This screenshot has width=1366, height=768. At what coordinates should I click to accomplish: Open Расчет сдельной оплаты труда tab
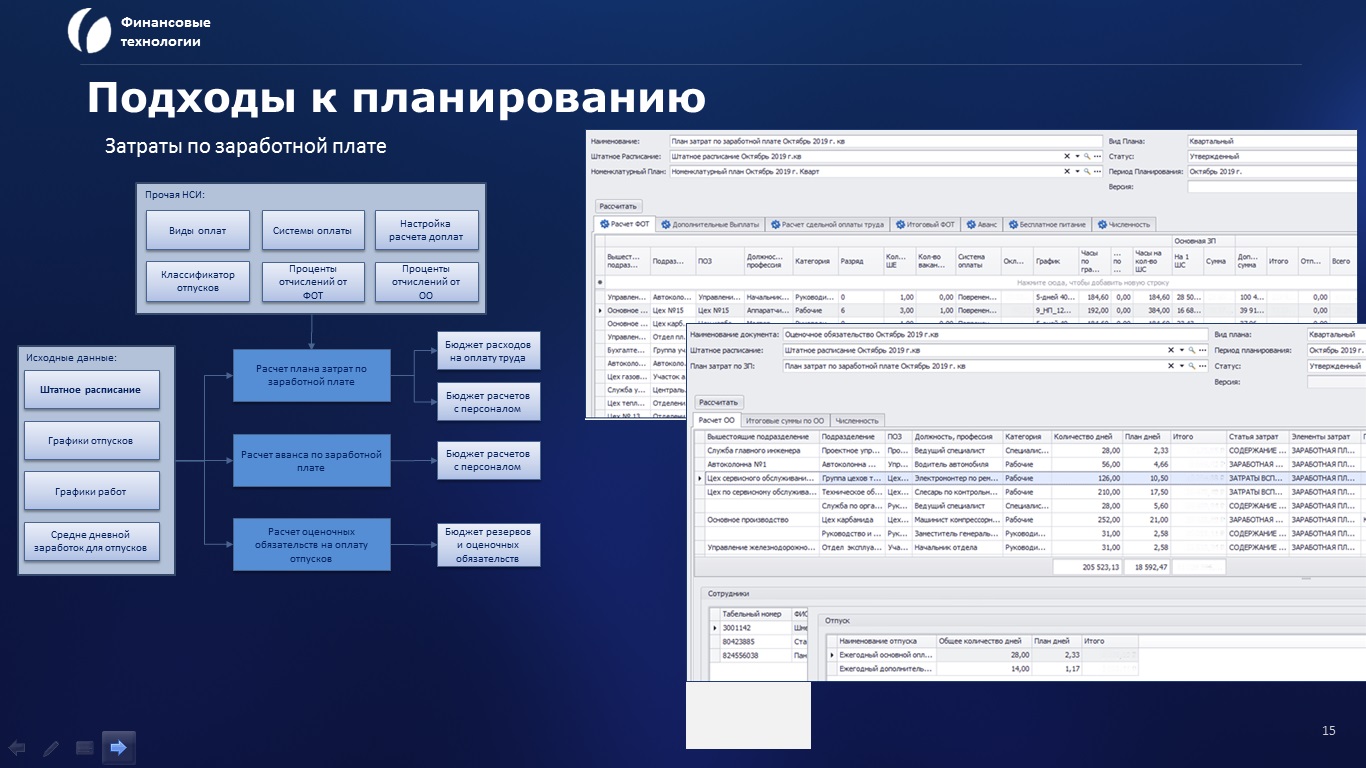point(828,225)
